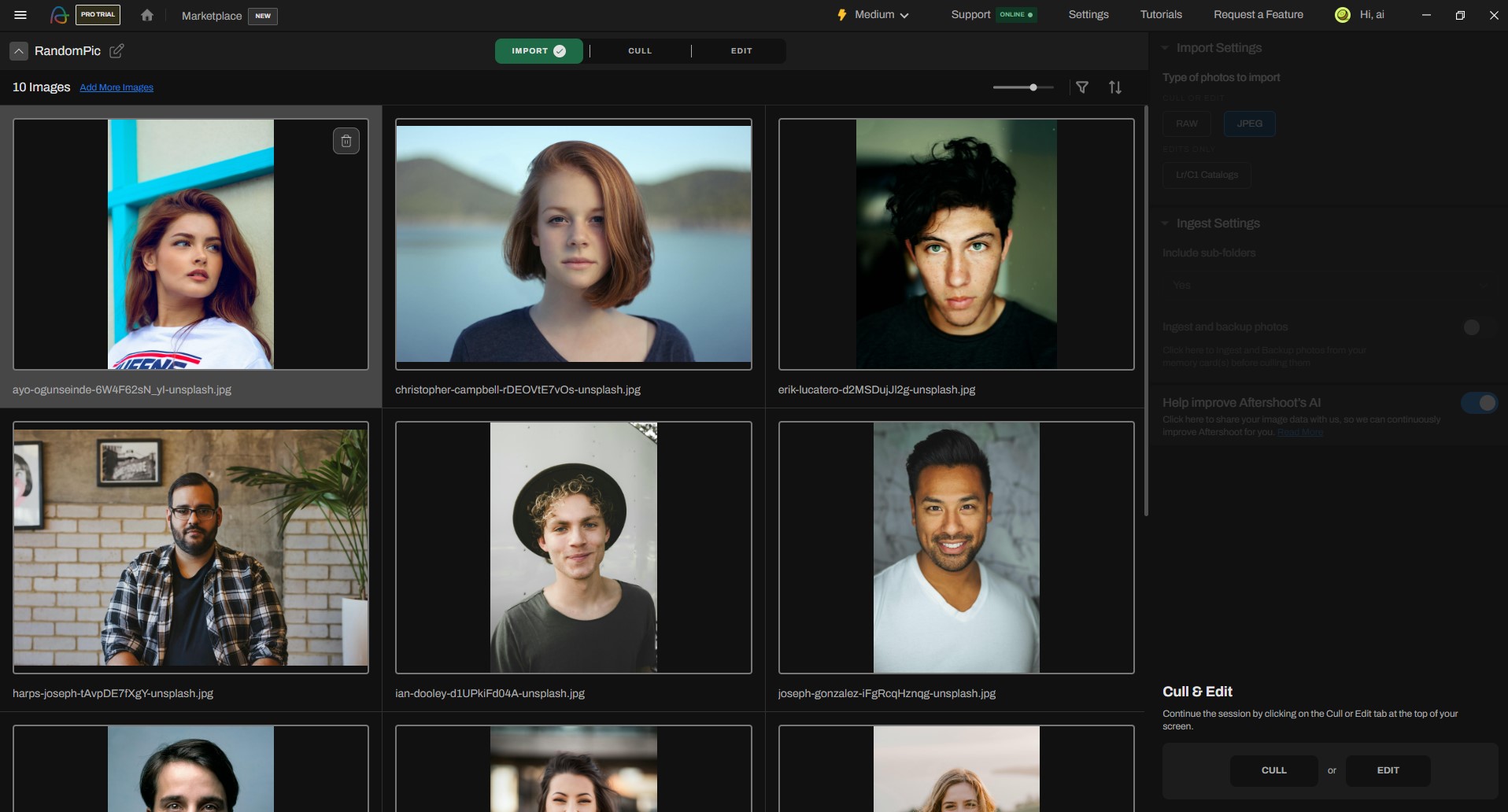Toggle Ingest and backup photos switch
The image size is (1508, 812).
coord(1480,327)
